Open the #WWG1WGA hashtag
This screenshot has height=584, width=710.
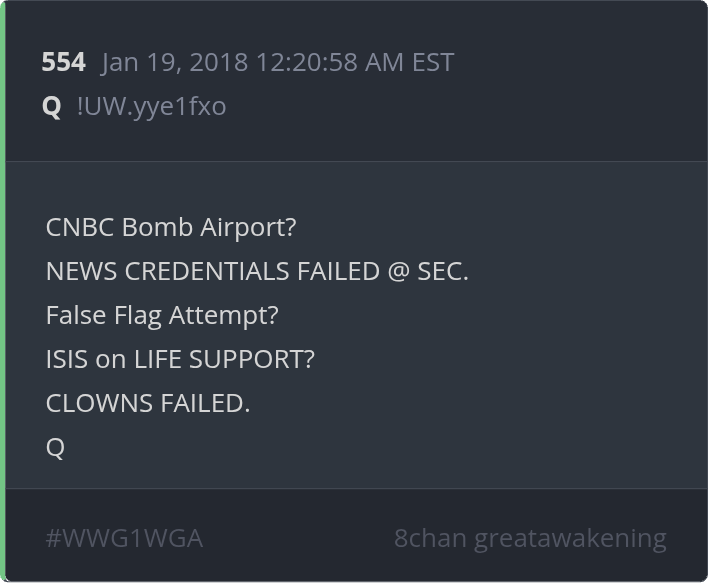[x=124, y=539]
